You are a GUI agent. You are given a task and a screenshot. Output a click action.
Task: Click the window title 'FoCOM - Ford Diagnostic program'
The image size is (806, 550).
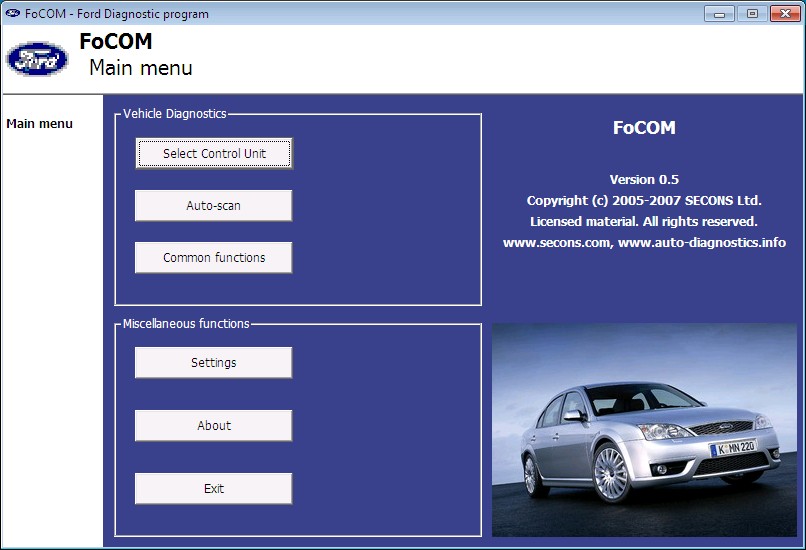[x=117, y=14]
